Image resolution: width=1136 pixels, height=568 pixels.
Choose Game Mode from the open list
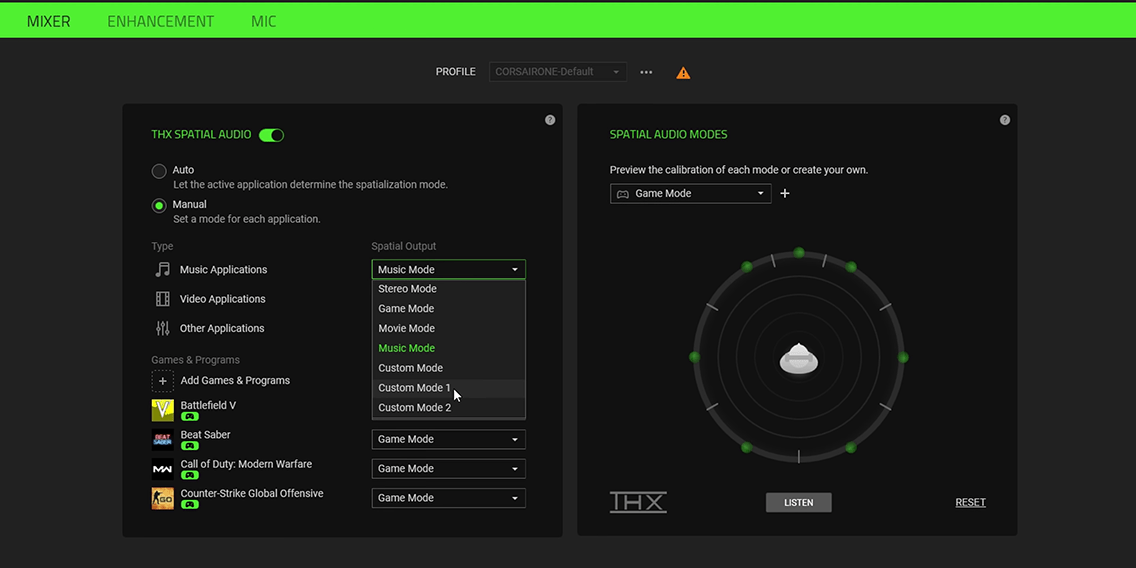(448, 309)
